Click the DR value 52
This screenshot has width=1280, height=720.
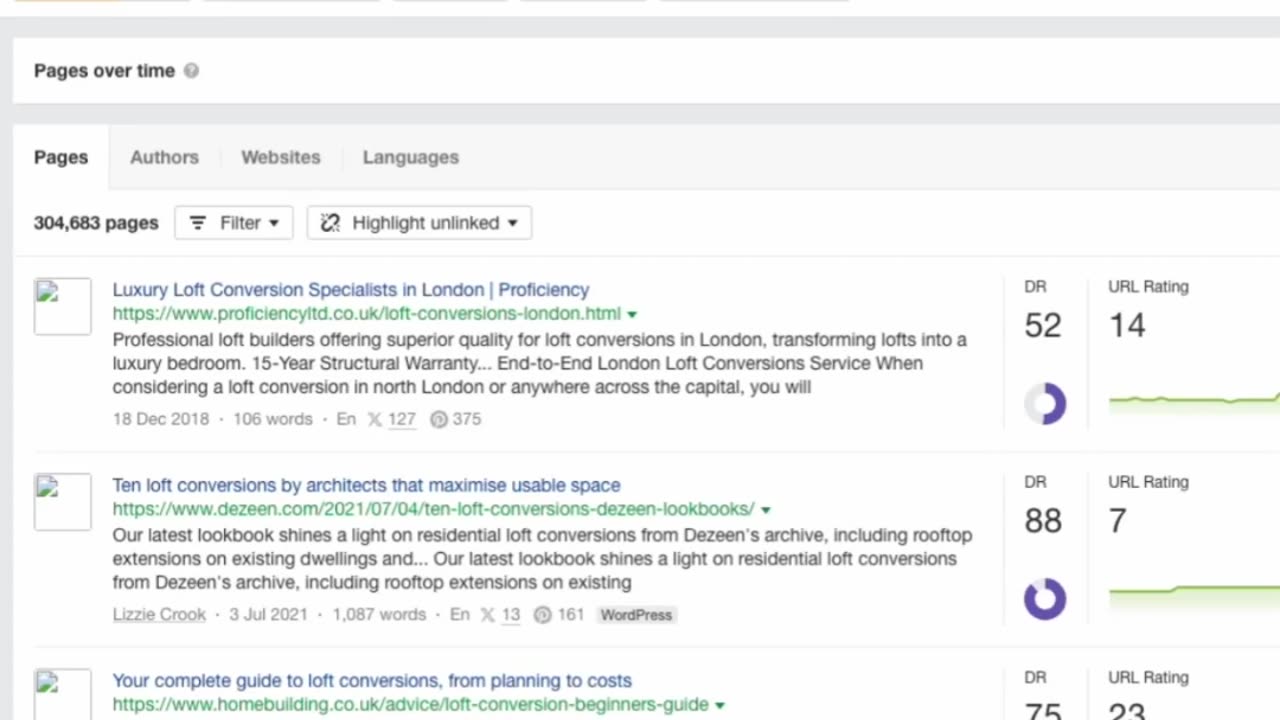coord(1043,326)
